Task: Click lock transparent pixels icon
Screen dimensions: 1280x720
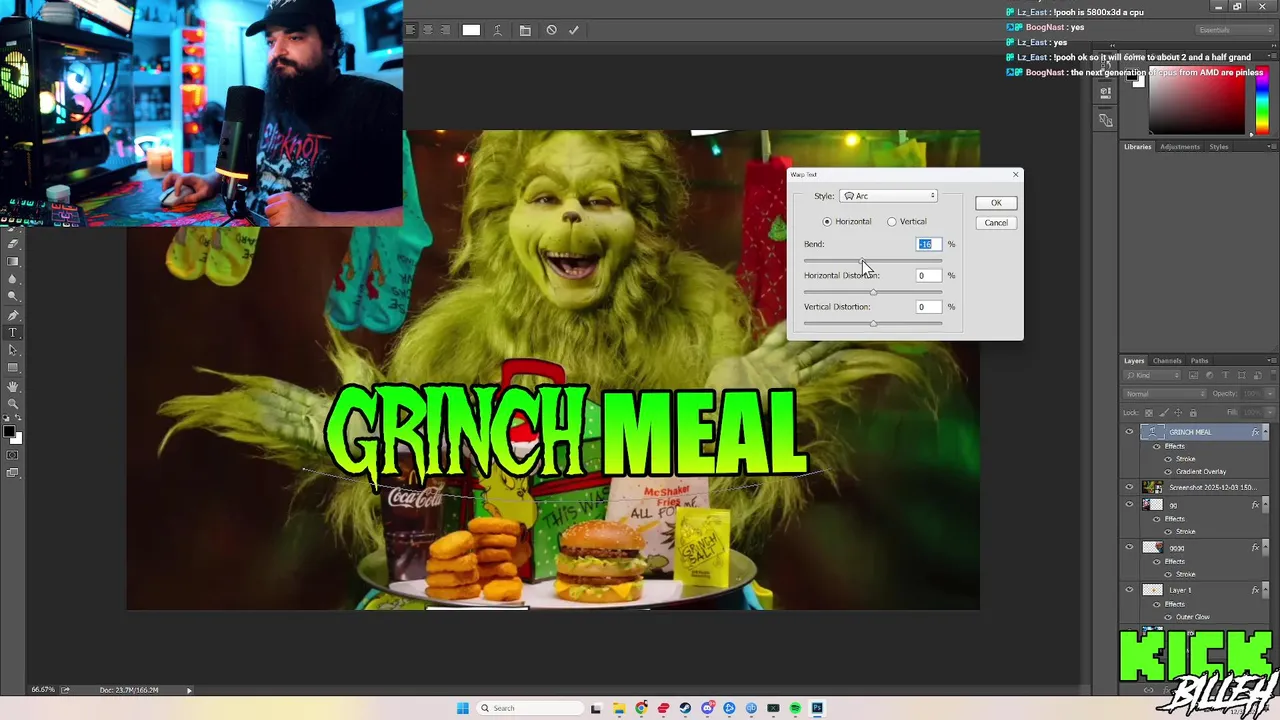Action: click(x=1149, y=413)
